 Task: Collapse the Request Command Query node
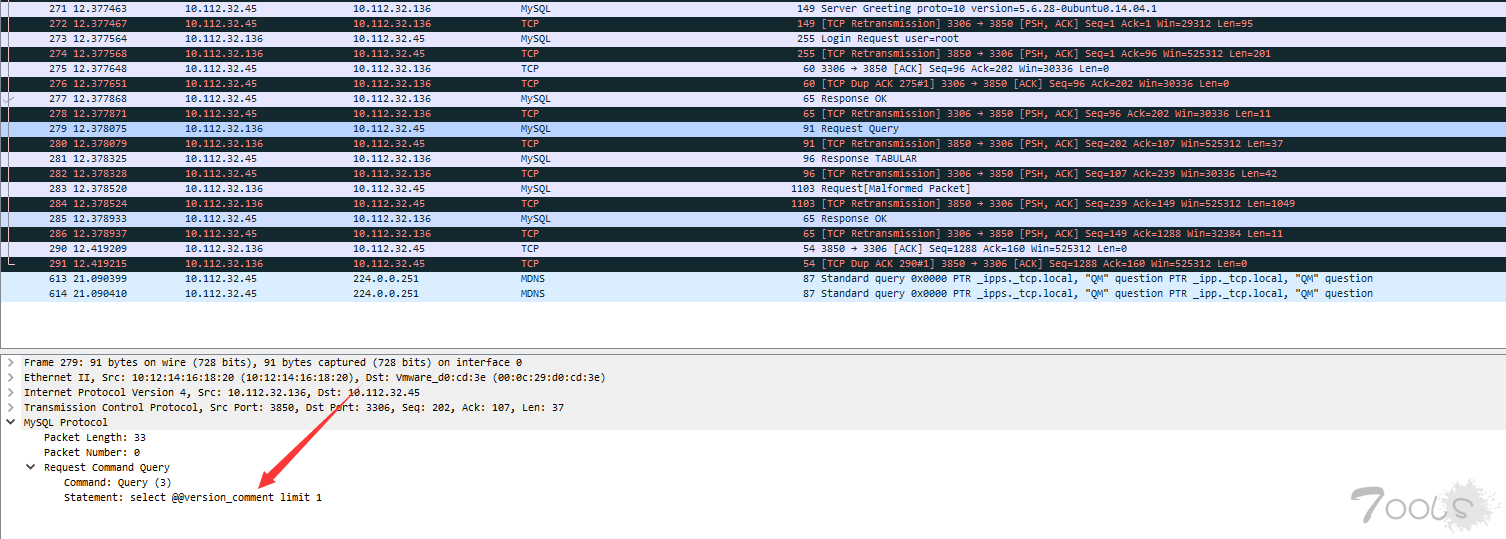click(30, 467)
